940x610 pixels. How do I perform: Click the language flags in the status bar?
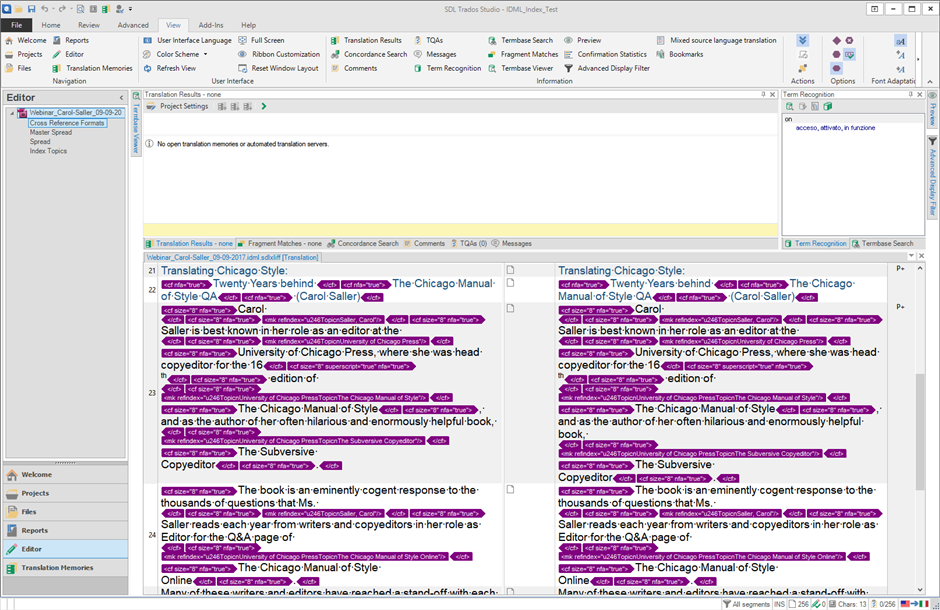click(x=914, y=604)
